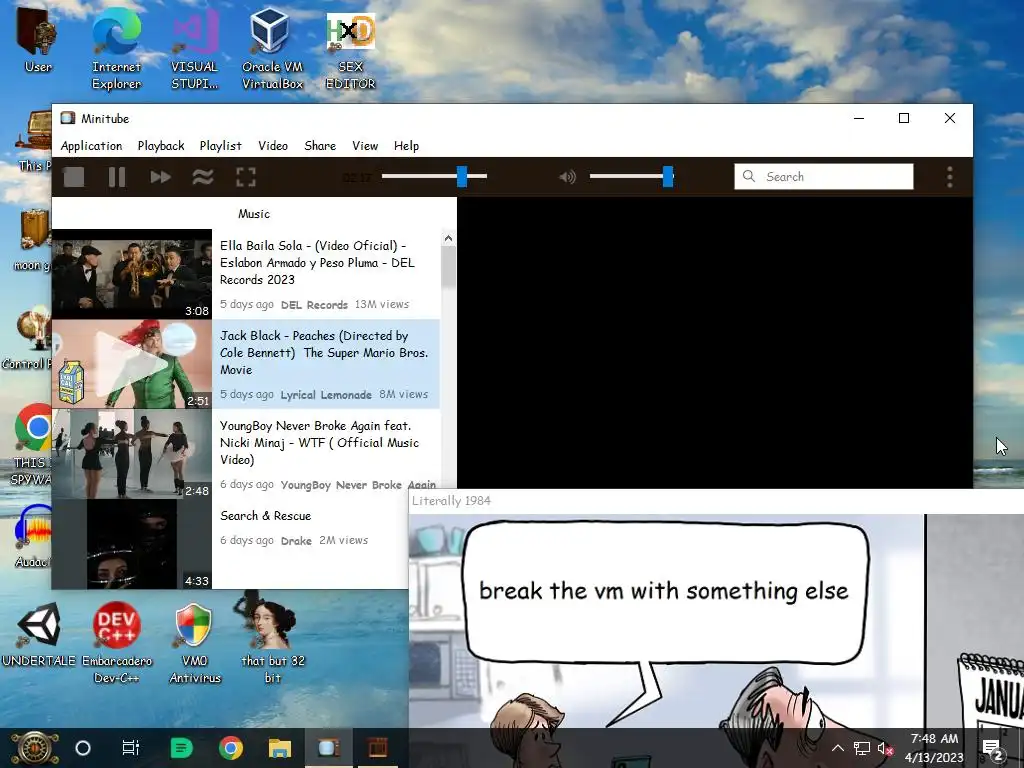Open the Start menu button
The width and height of the screenshot is (1024, 768).
point(34,748)
